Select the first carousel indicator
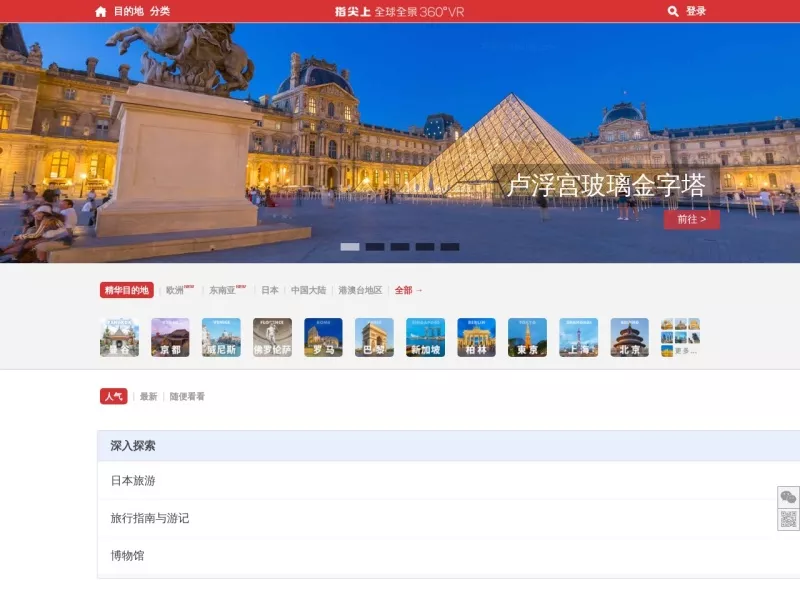Viewport: 800px width, 600px height. 350,247
